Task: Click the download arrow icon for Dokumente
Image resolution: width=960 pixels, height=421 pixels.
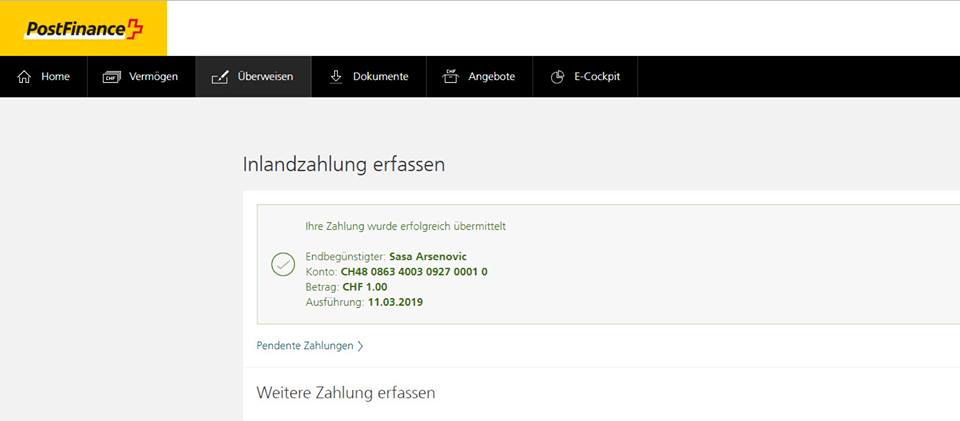Action: coord(336,77)
